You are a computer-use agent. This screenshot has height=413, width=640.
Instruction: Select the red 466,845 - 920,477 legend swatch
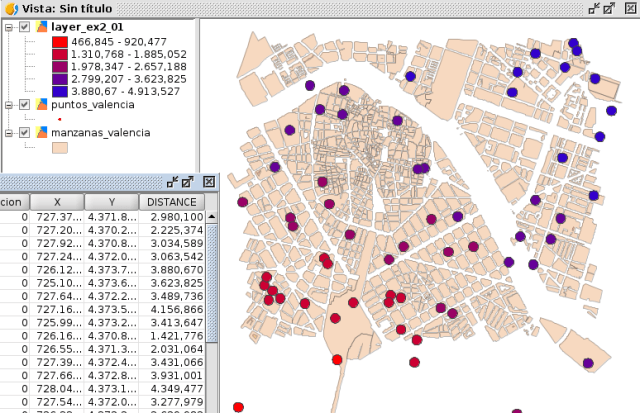pos(59,43)
